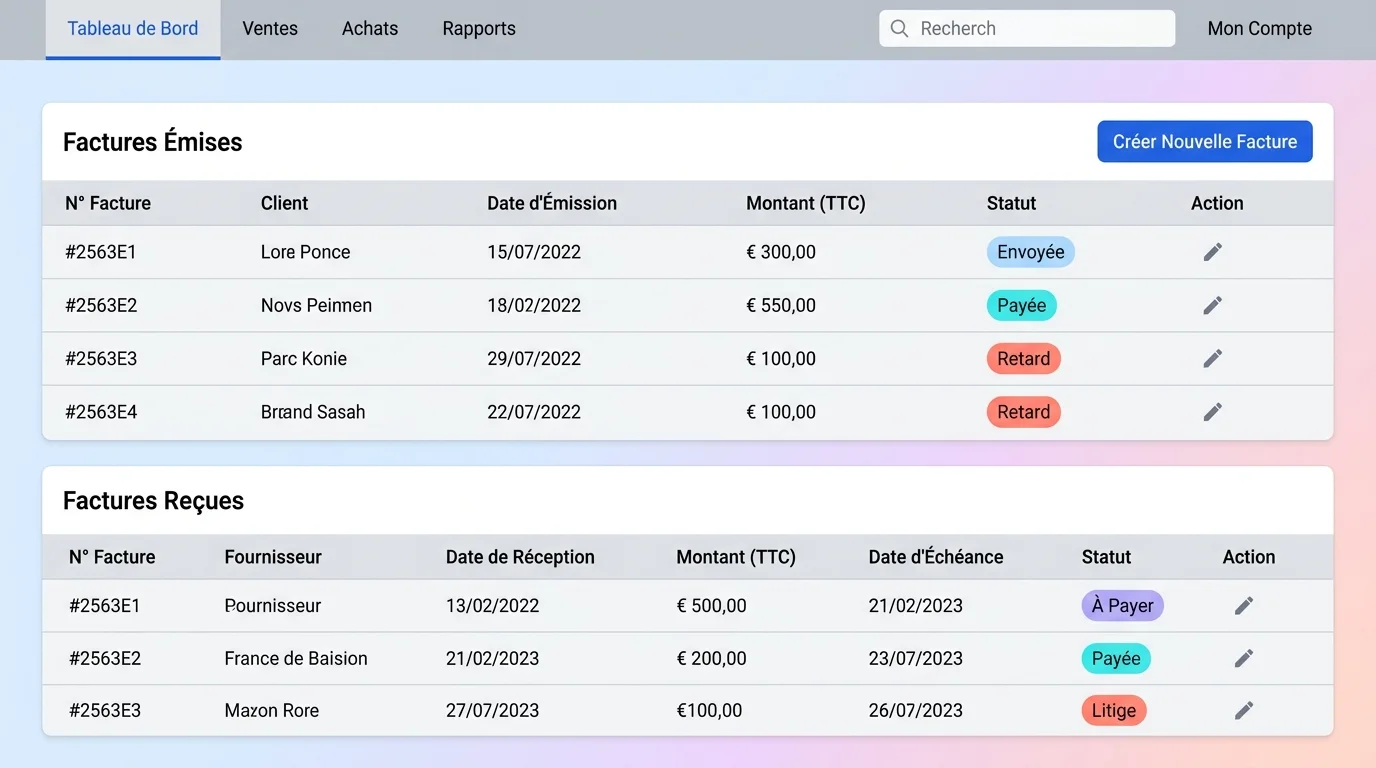Click the Payée badge for France de Baision

tap(1115, 658)
